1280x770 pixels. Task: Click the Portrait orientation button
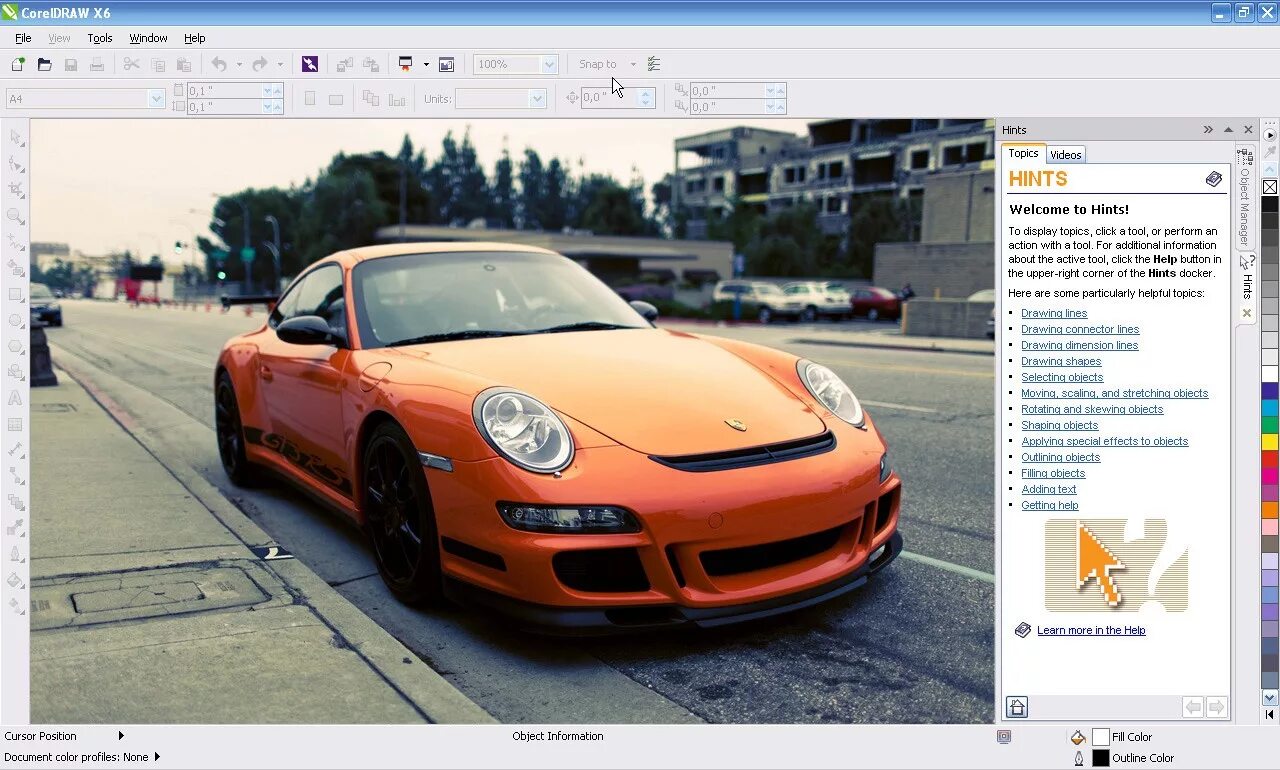(310, 98)
